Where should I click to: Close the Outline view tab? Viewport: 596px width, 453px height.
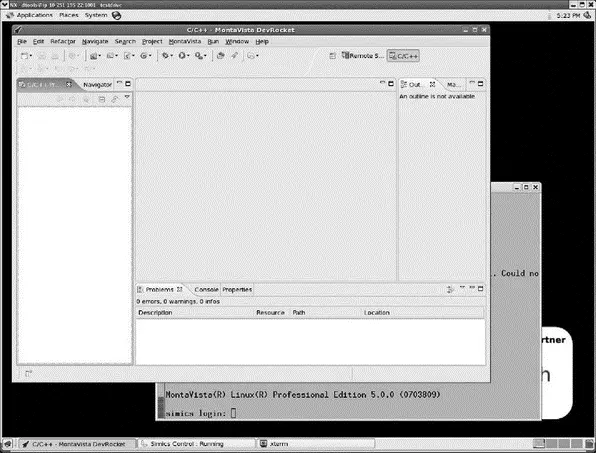coord(432,84)
